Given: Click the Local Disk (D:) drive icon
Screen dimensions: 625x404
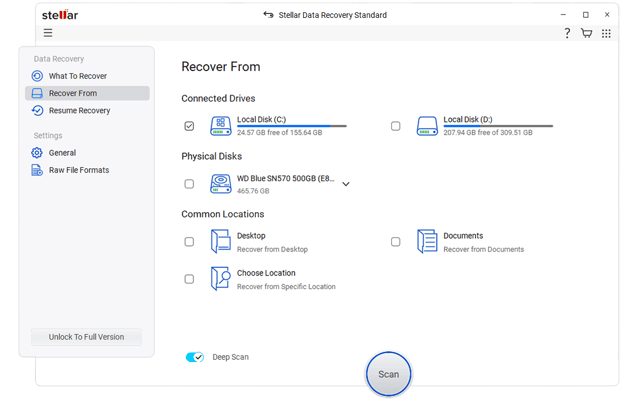Looking at the screenshot, I should 427,126.
